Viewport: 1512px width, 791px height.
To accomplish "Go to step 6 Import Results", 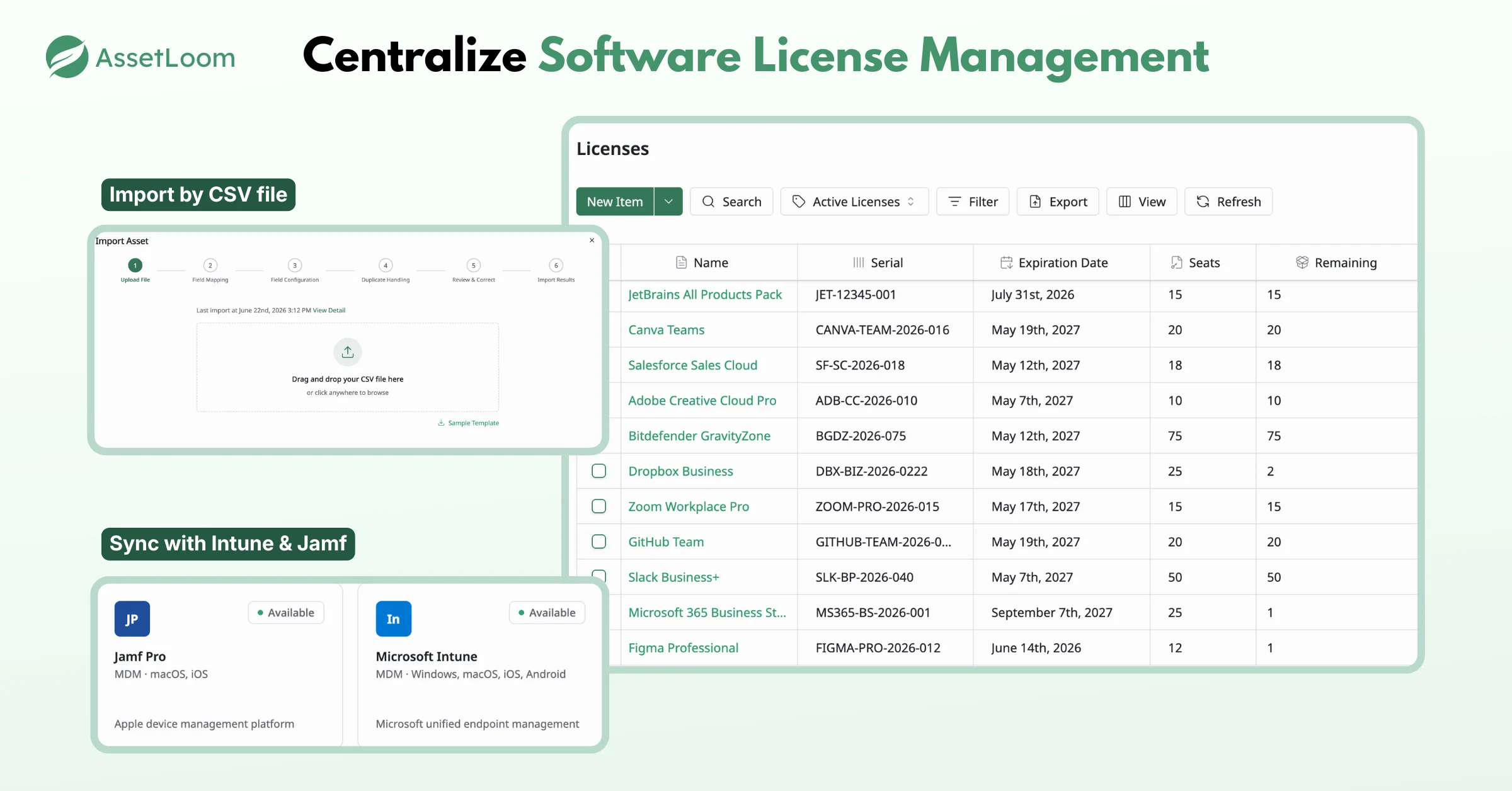I will 556,271.
